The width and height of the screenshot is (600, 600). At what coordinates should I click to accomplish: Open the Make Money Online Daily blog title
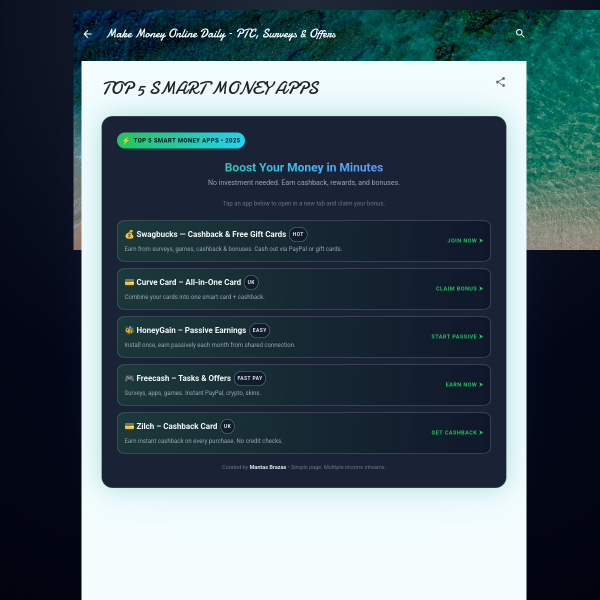pyautogui.click(x=222, y=34)
